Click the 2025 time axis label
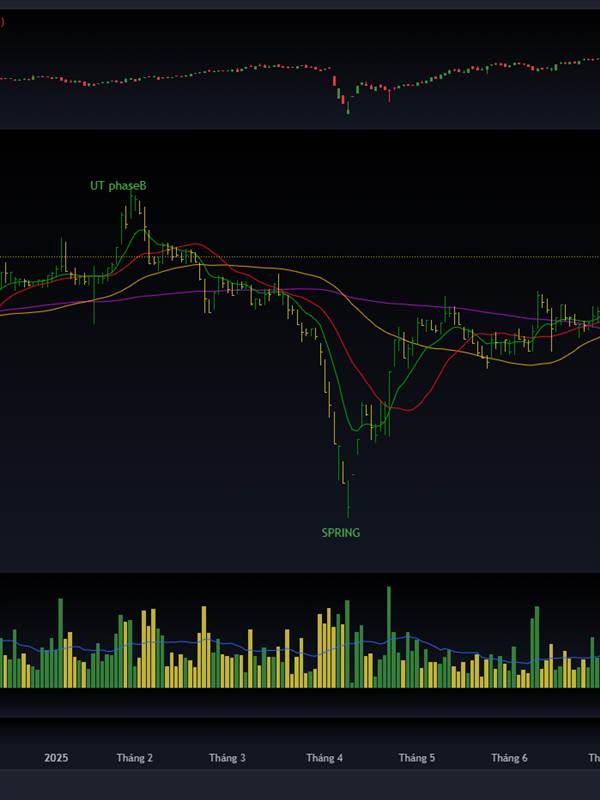Viewport: 600px width, 800px height. 56,758
